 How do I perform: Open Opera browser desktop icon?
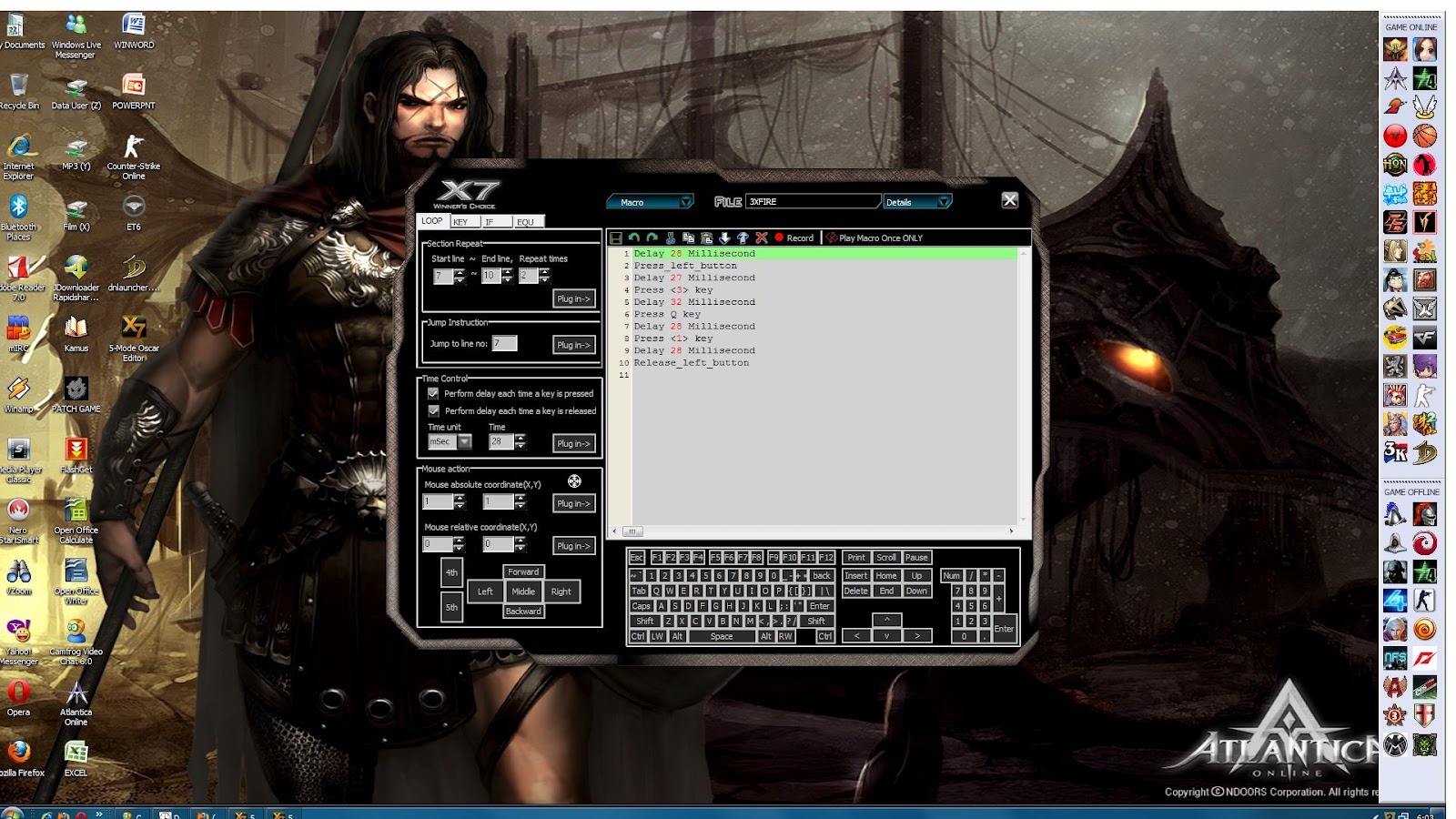[18, 698]
